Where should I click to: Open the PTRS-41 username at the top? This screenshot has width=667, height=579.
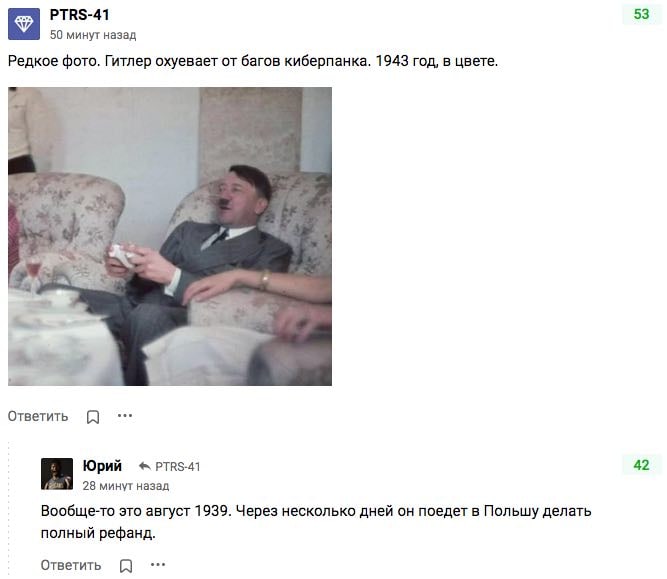[80, 14]
